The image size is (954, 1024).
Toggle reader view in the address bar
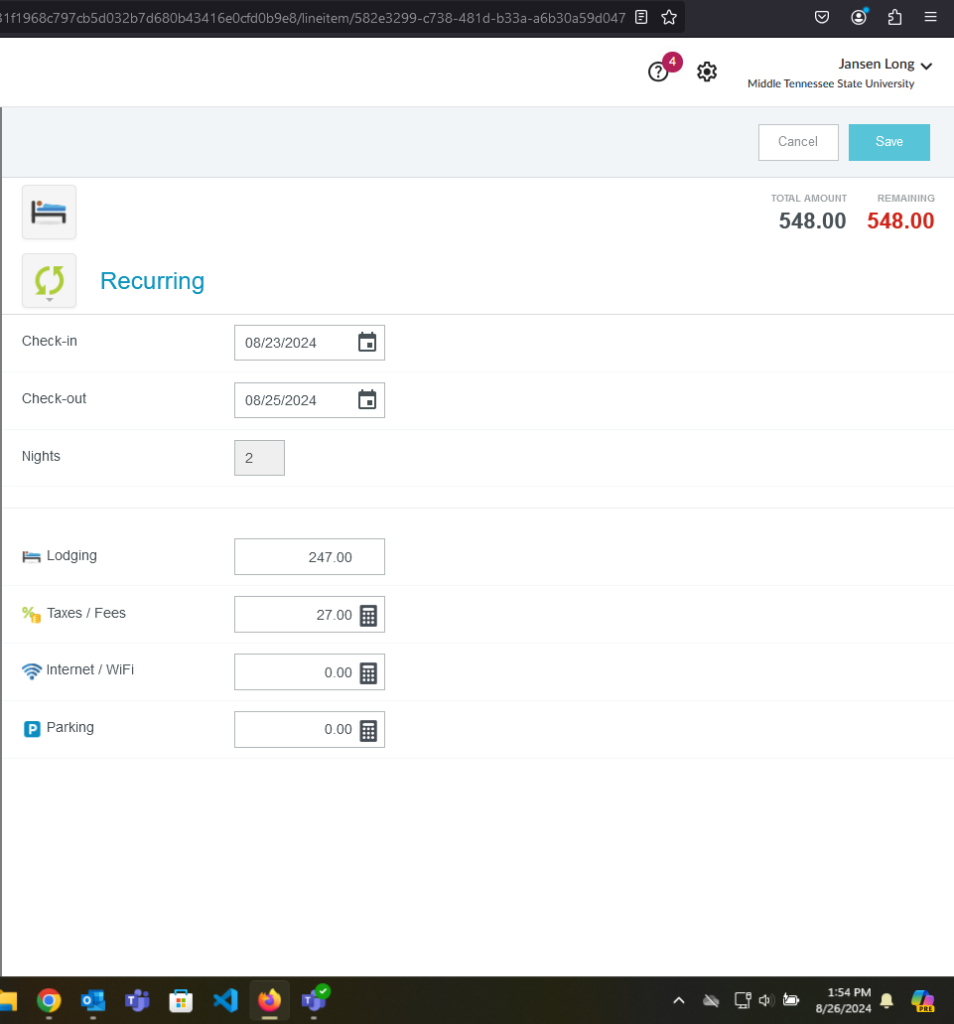pos(641,18)
